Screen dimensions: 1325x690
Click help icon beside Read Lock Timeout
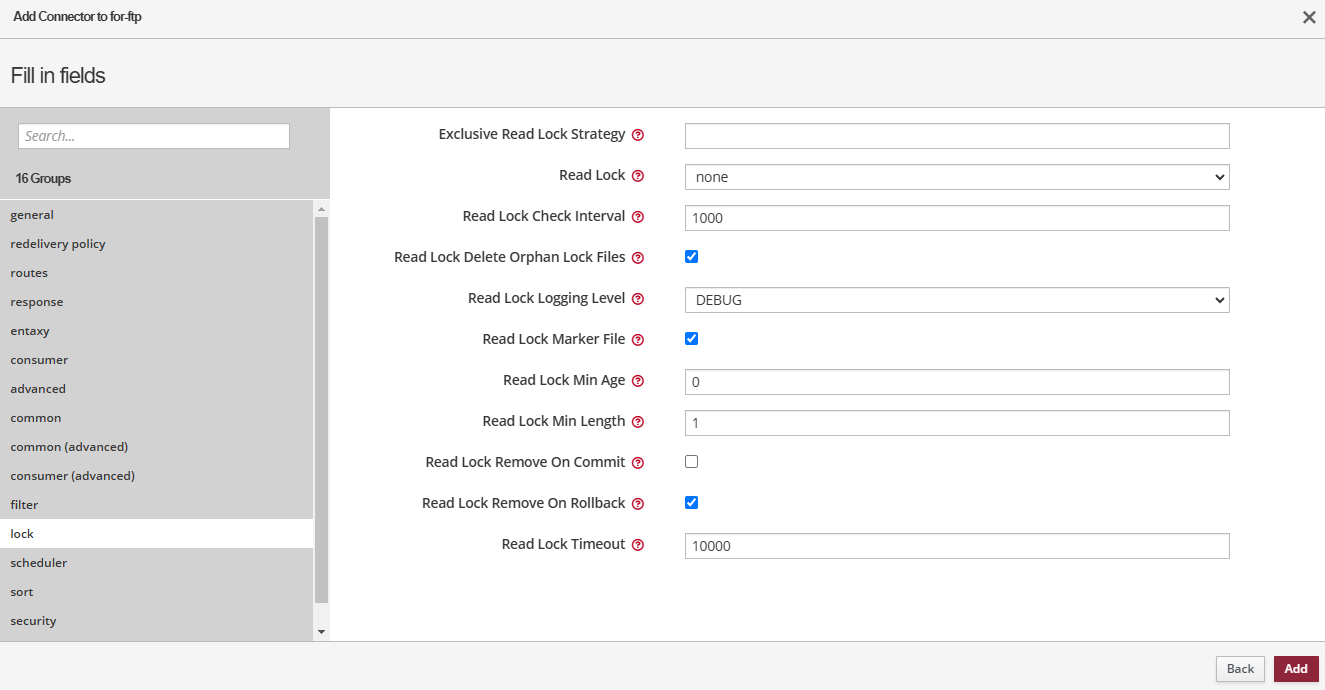[x=638, y=545]
